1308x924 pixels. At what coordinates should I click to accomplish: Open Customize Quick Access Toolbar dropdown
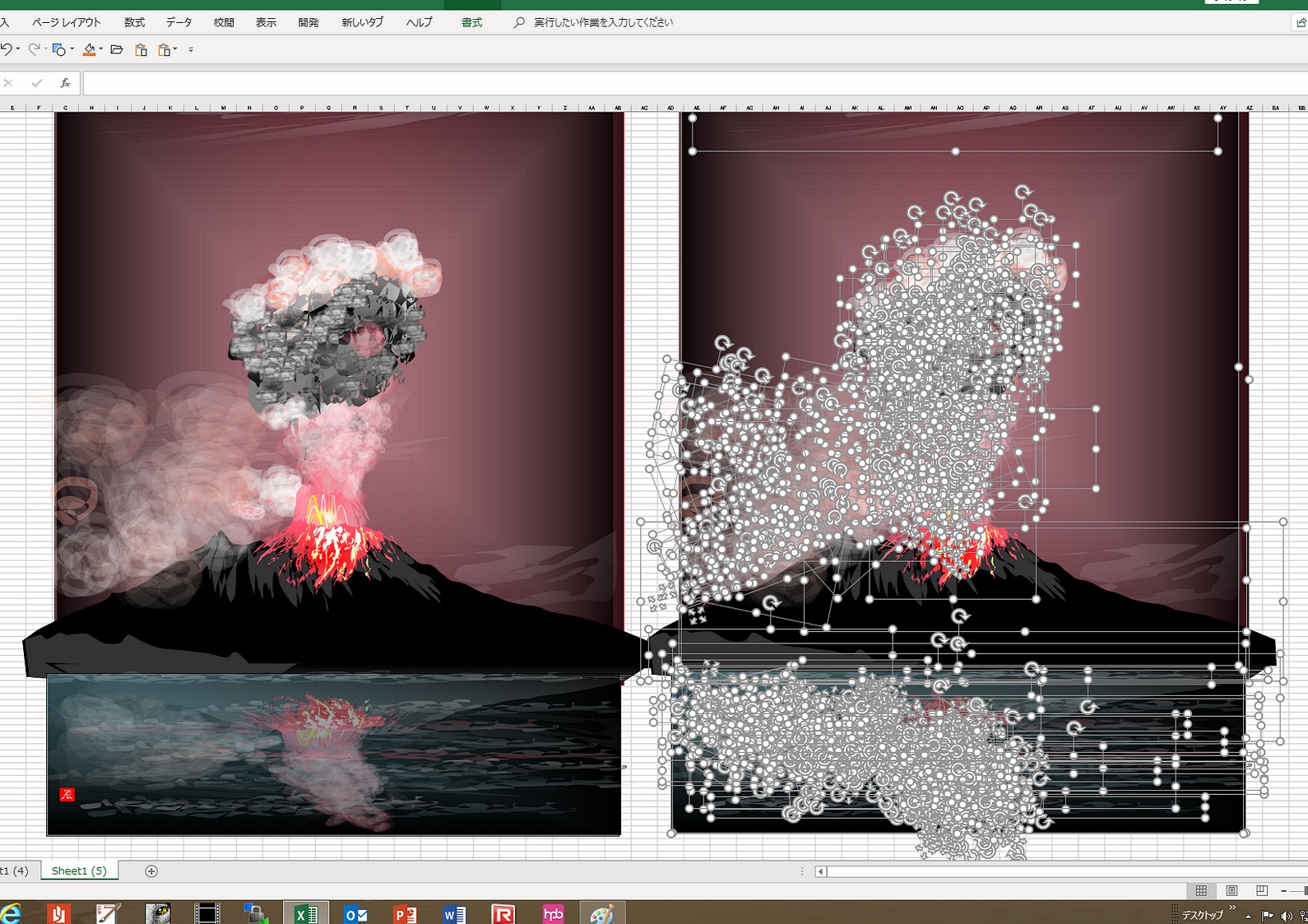pos(191,50)
